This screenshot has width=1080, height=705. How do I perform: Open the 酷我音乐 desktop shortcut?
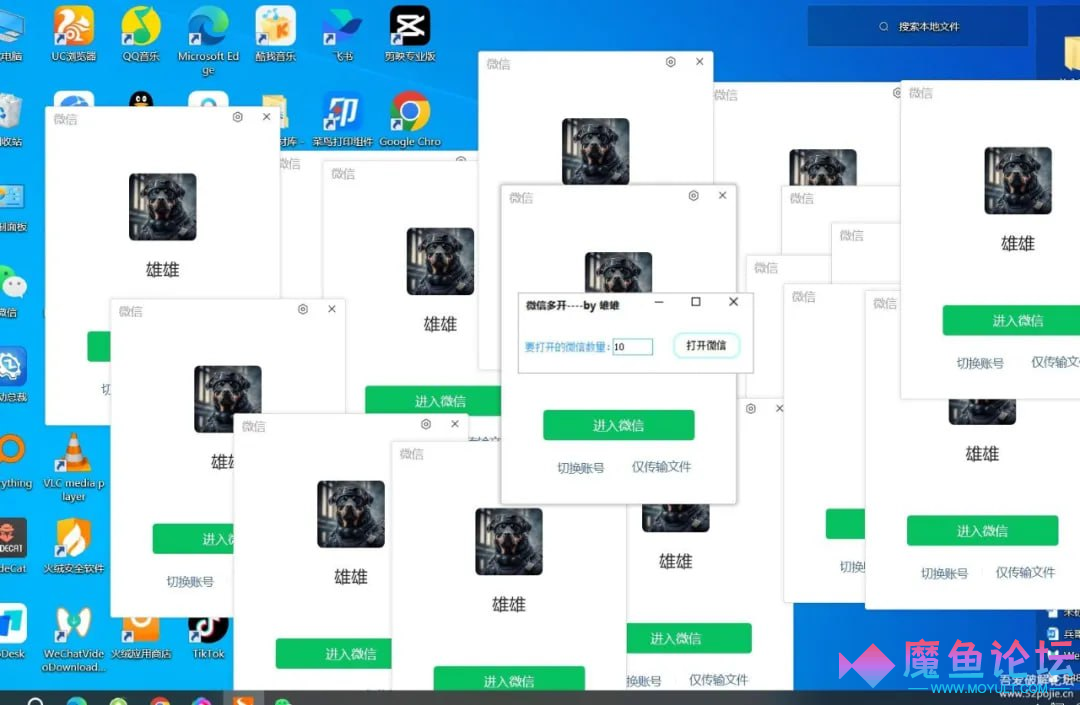point(276,33)
